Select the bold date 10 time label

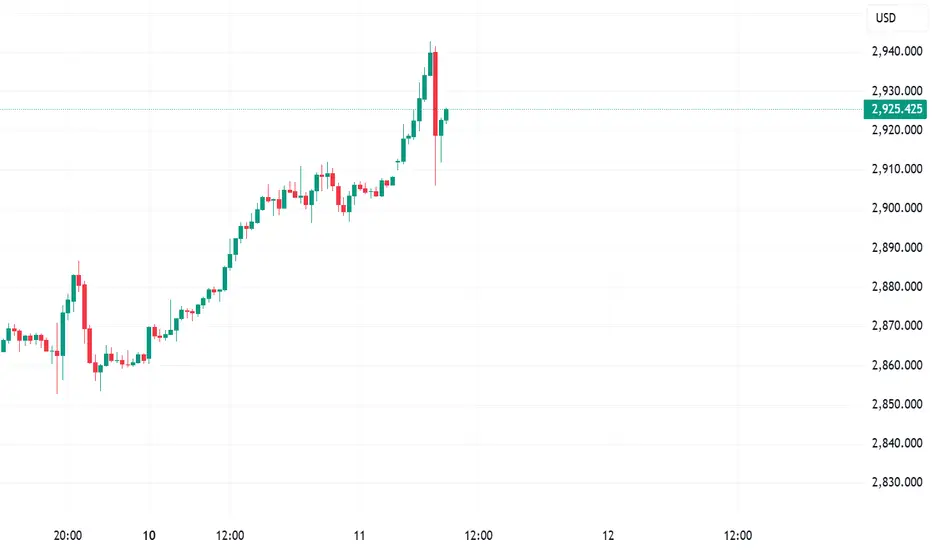click(x=149, y=536)
